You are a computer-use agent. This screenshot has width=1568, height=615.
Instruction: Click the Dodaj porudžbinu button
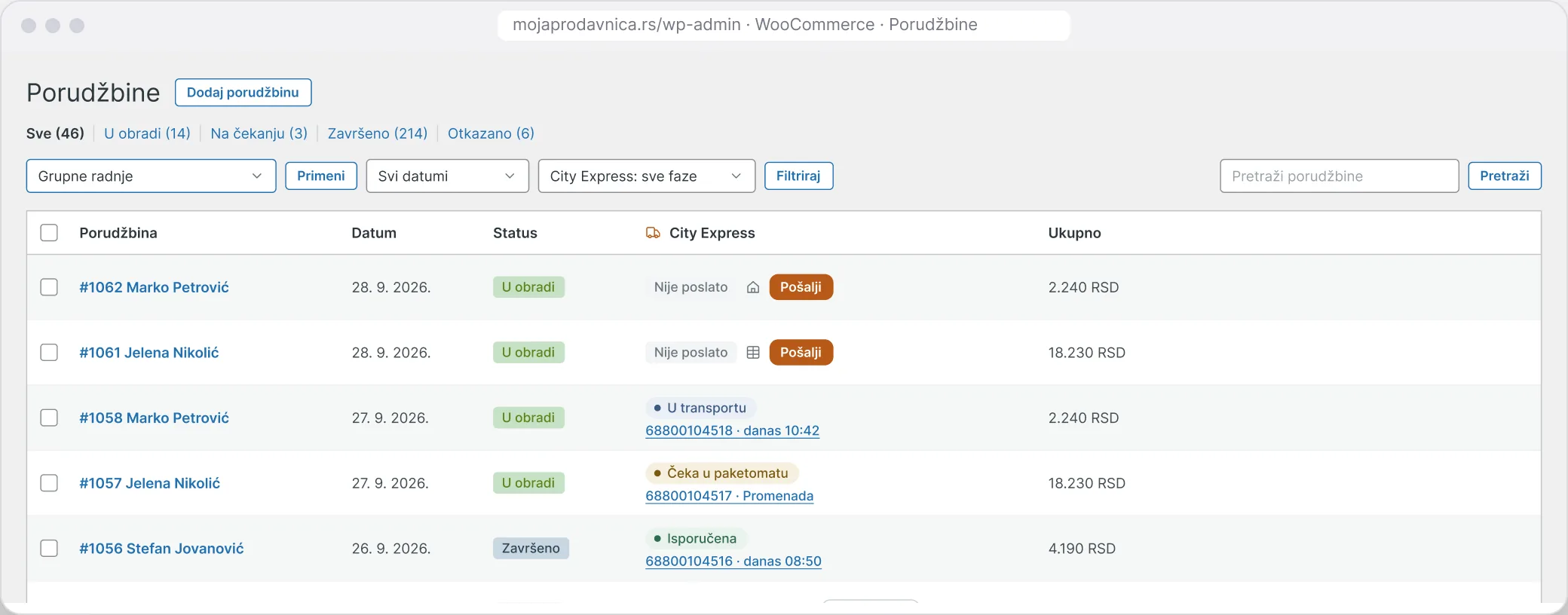point(243,93)
